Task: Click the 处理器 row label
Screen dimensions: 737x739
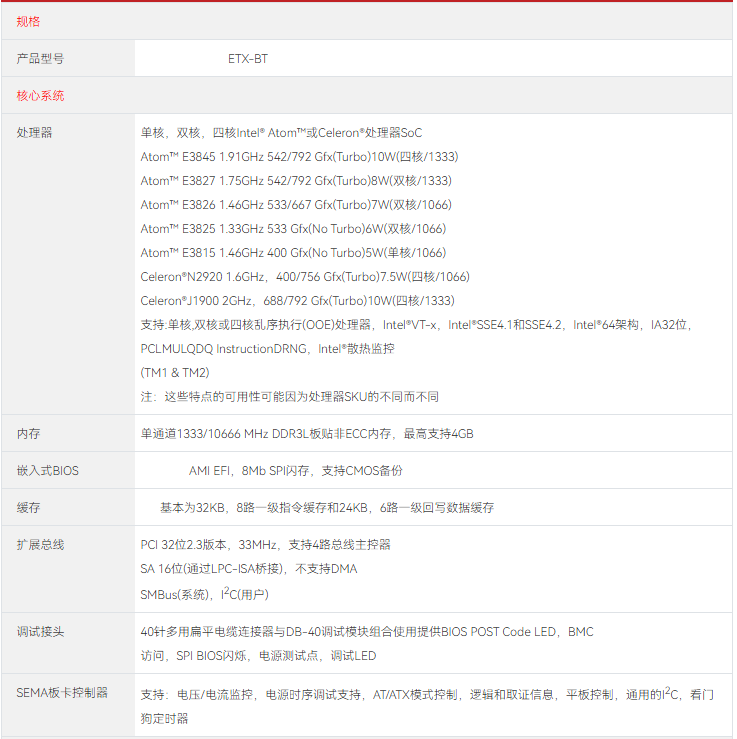Action: tap(34, 132)
